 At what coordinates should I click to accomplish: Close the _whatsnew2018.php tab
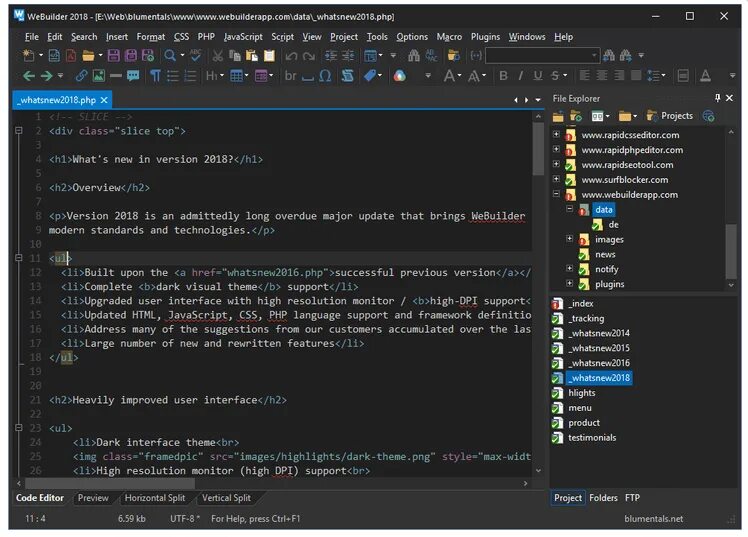104,100
